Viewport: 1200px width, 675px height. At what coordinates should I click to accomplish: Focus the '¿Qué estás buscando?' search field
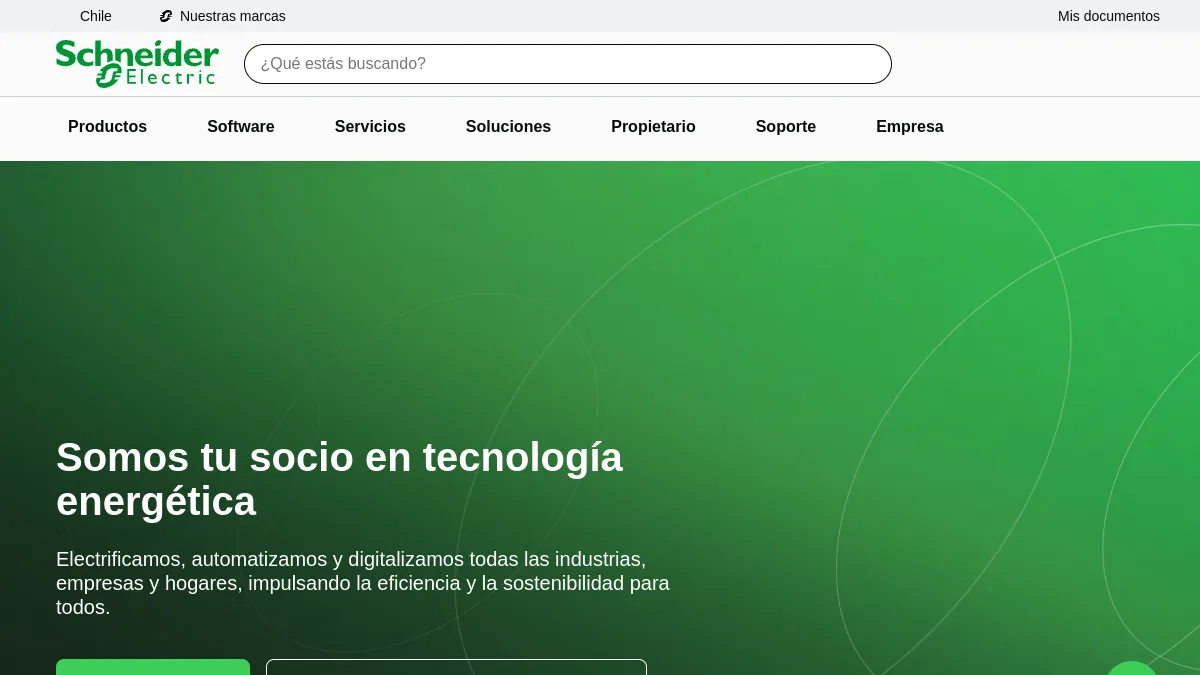click(x=568, y=64)
